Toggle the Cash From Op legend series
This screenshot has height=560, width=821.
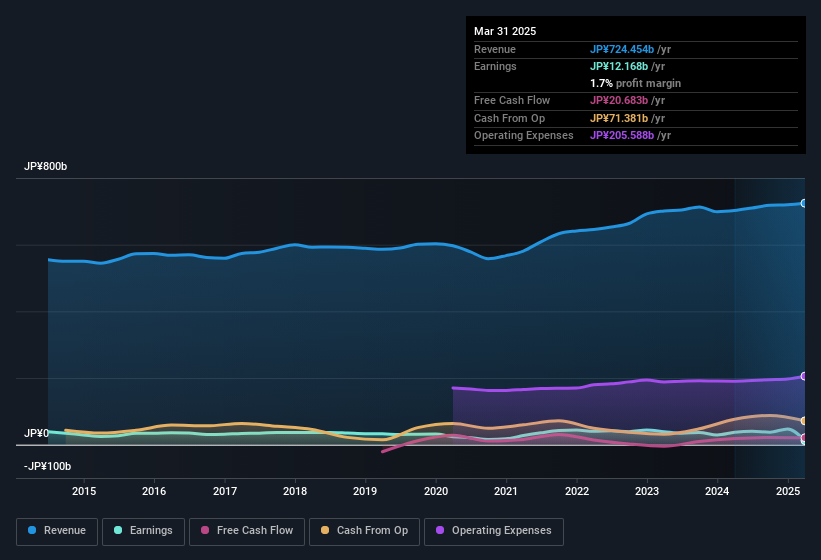coord(364,531)
